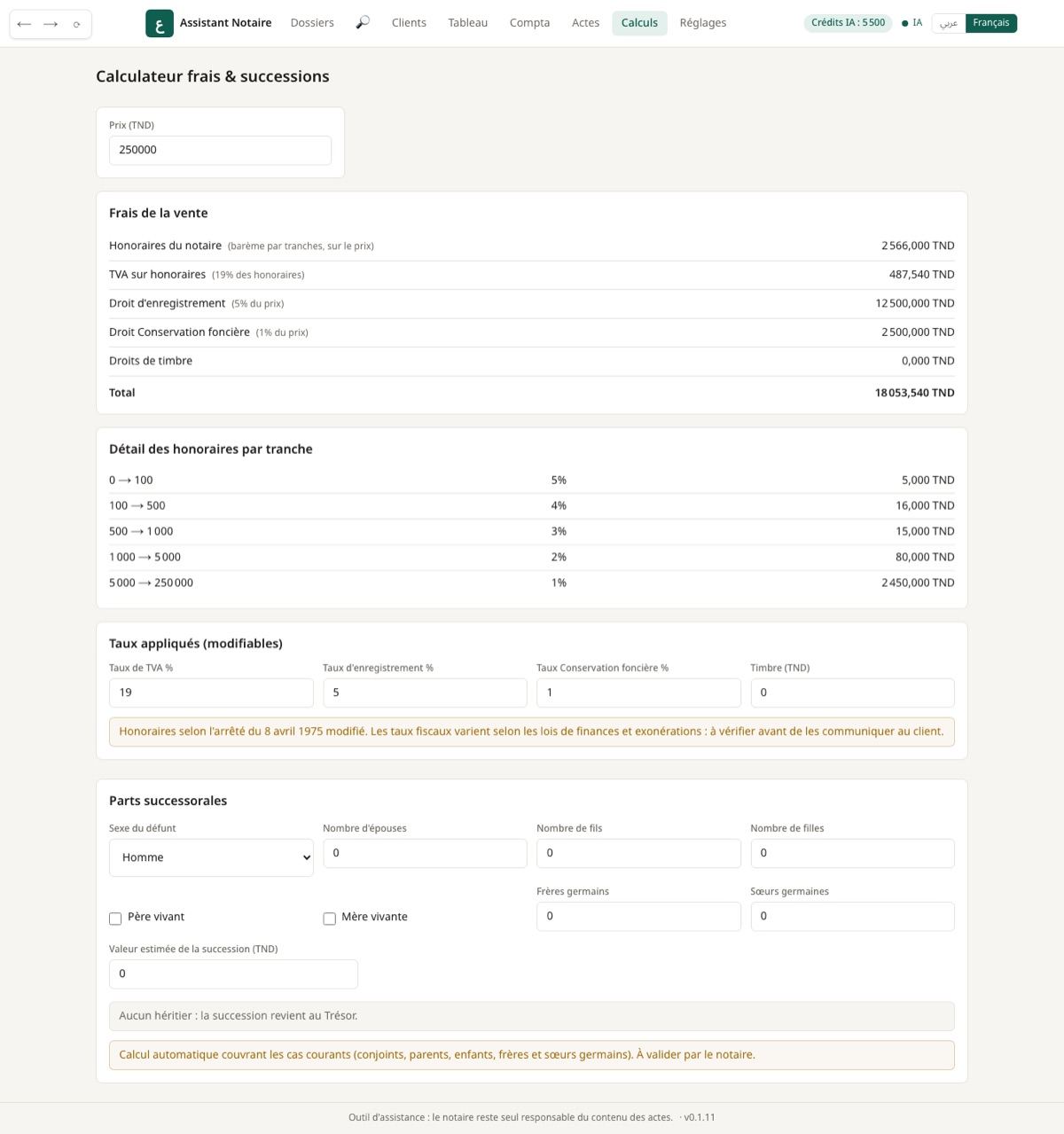Image resolution: width=1064 pixels, height=1134 pixels.
Task: Click the Valeur estimée de la succession field
Action: (233, 974)
